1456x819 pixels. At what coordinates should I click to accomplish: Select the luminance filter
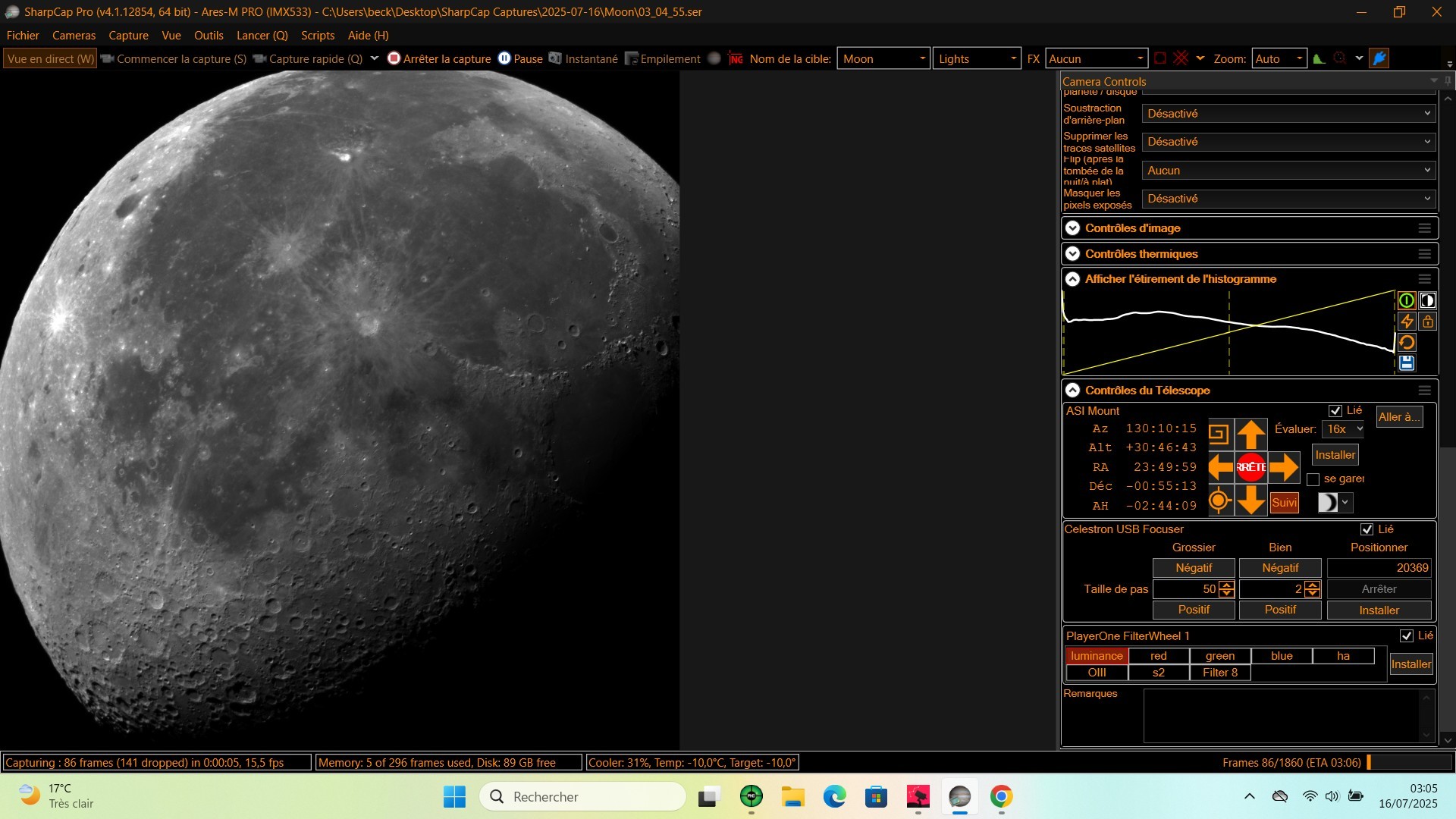click(x=1097, y=656)
